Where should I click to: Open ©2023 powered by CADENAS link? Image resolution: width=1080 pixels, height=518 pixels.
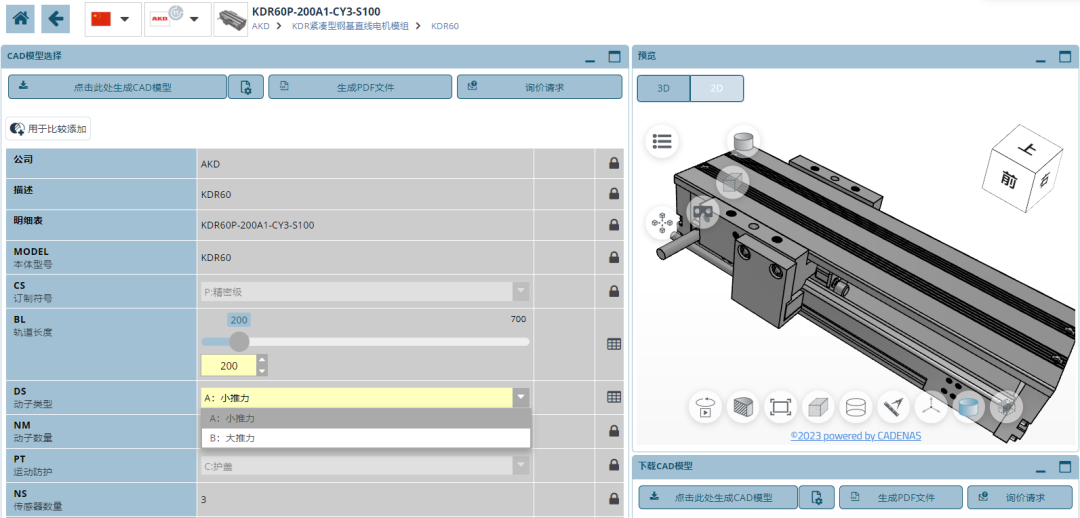(855, 435)
